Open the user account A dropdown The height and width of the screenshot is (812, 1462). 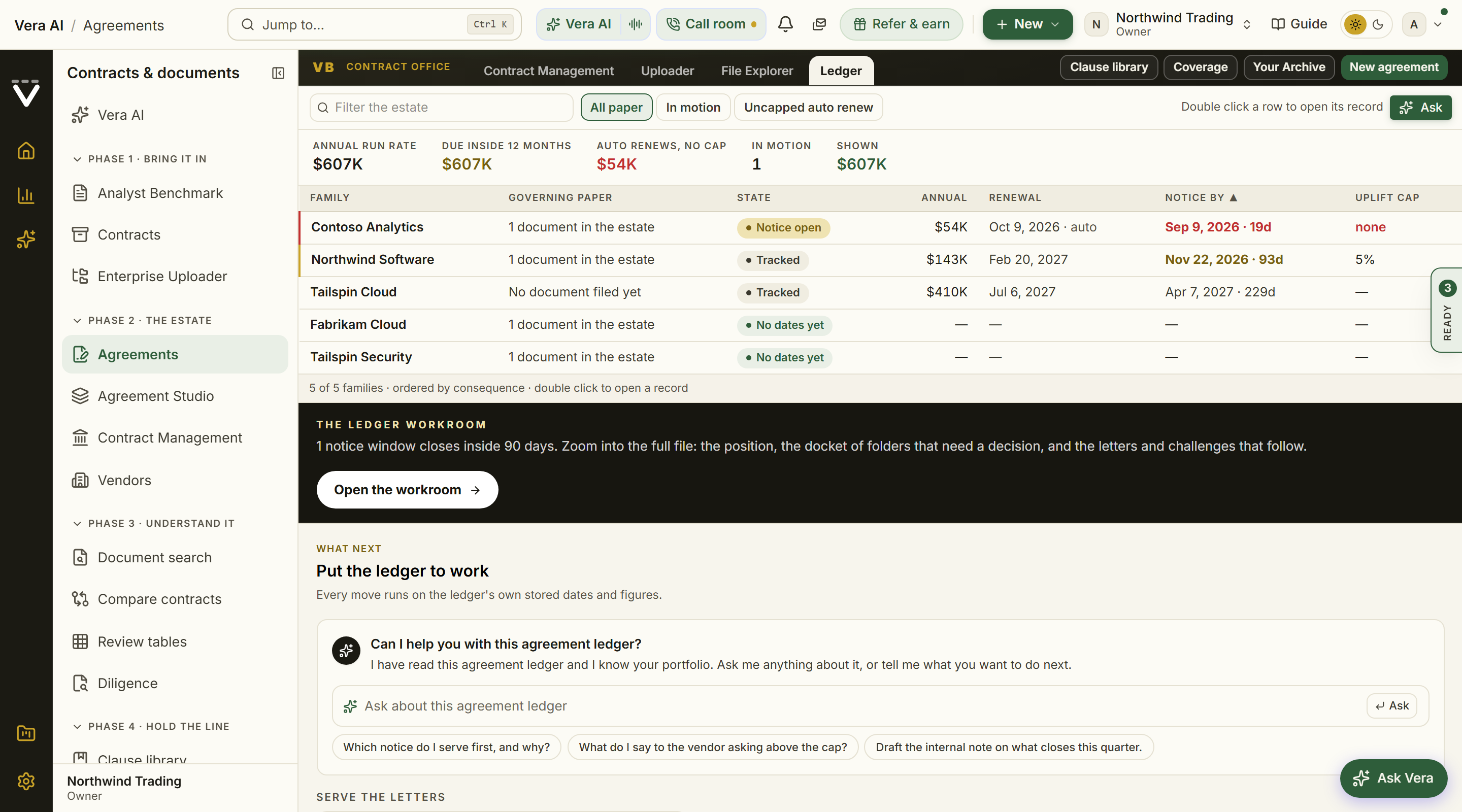tap(1422, 24)
